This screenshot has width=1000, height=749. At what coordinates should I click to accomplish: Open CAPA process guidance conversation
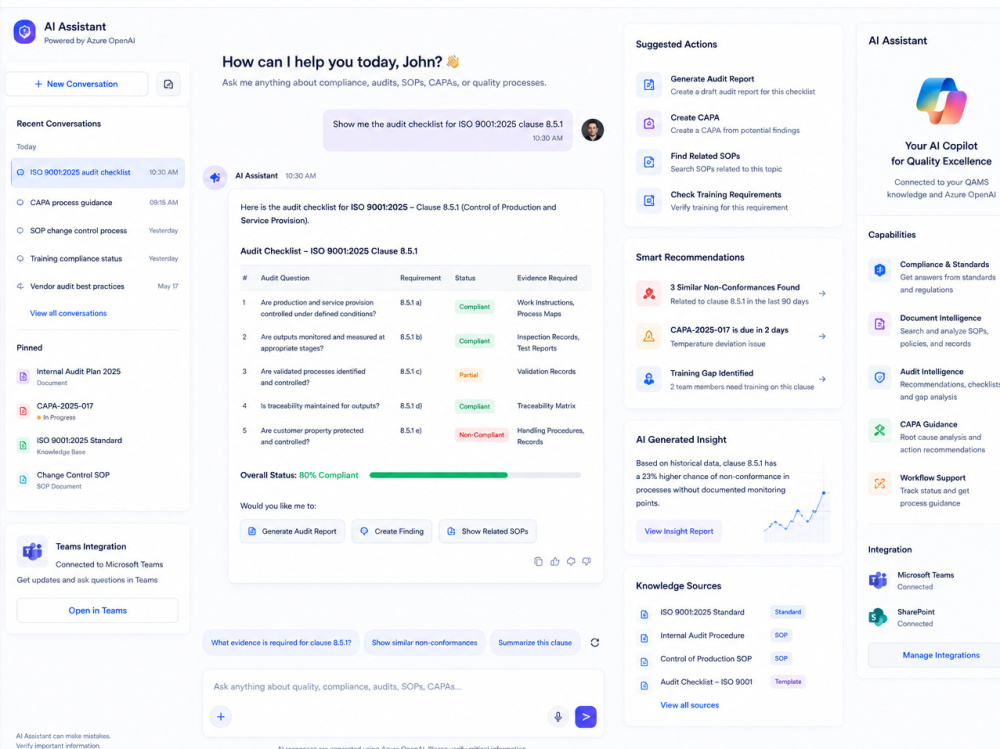coord(98,203)
